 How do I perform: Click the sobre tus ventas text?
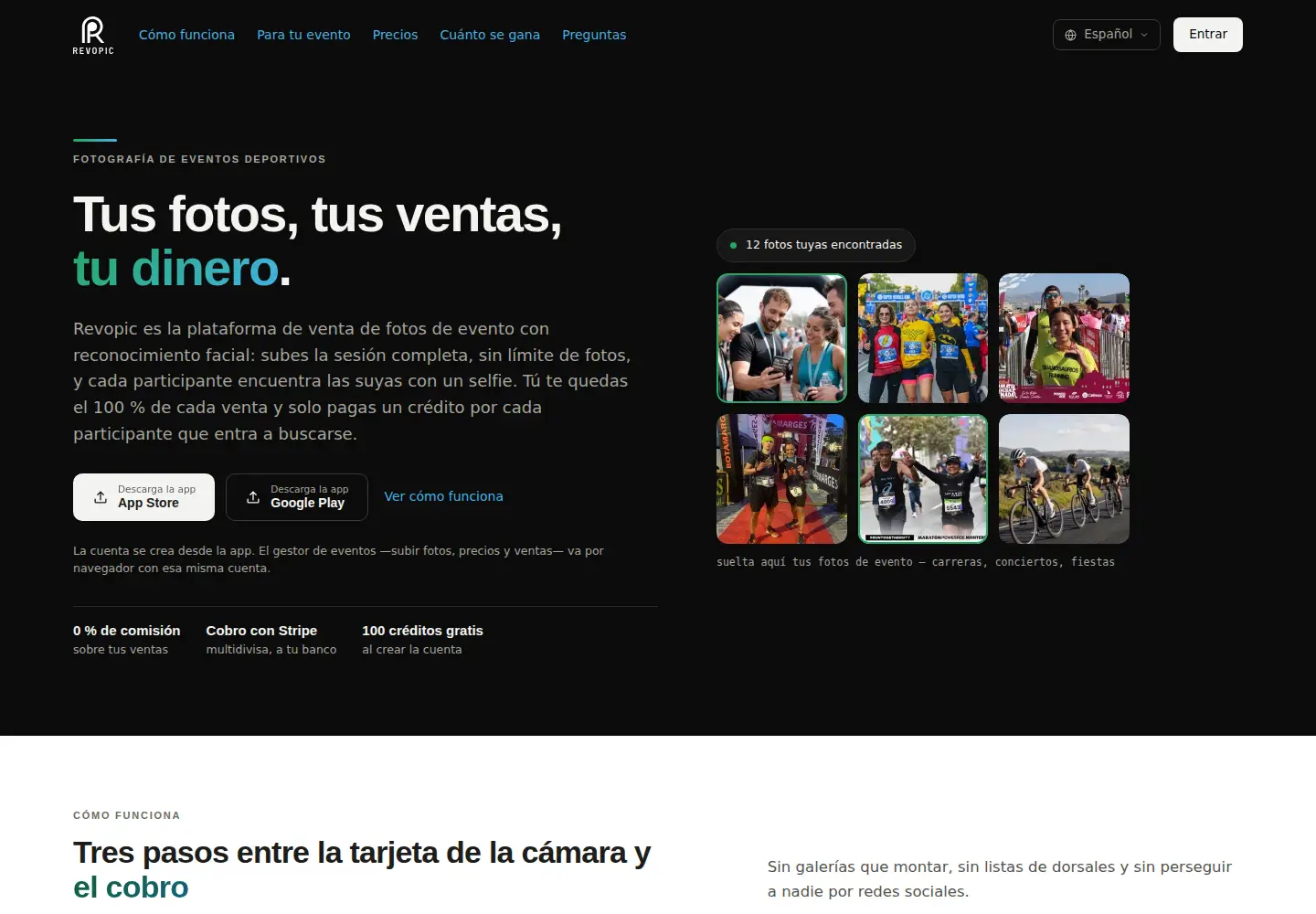[121, 650]
